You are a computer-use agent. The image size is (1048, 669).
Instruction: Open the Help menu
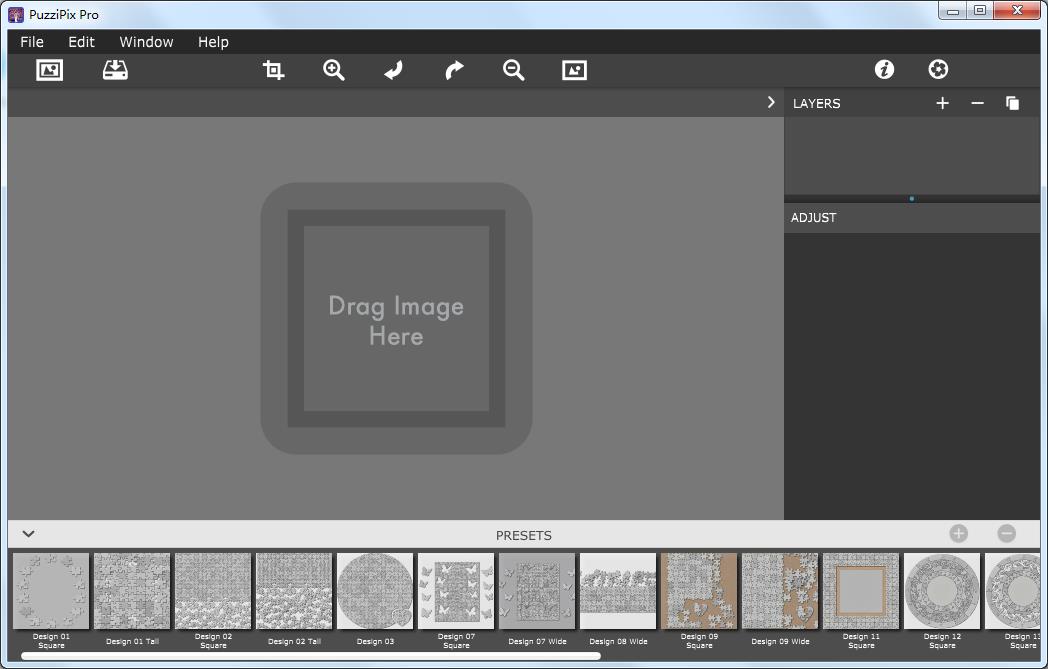tap(213, 41)
